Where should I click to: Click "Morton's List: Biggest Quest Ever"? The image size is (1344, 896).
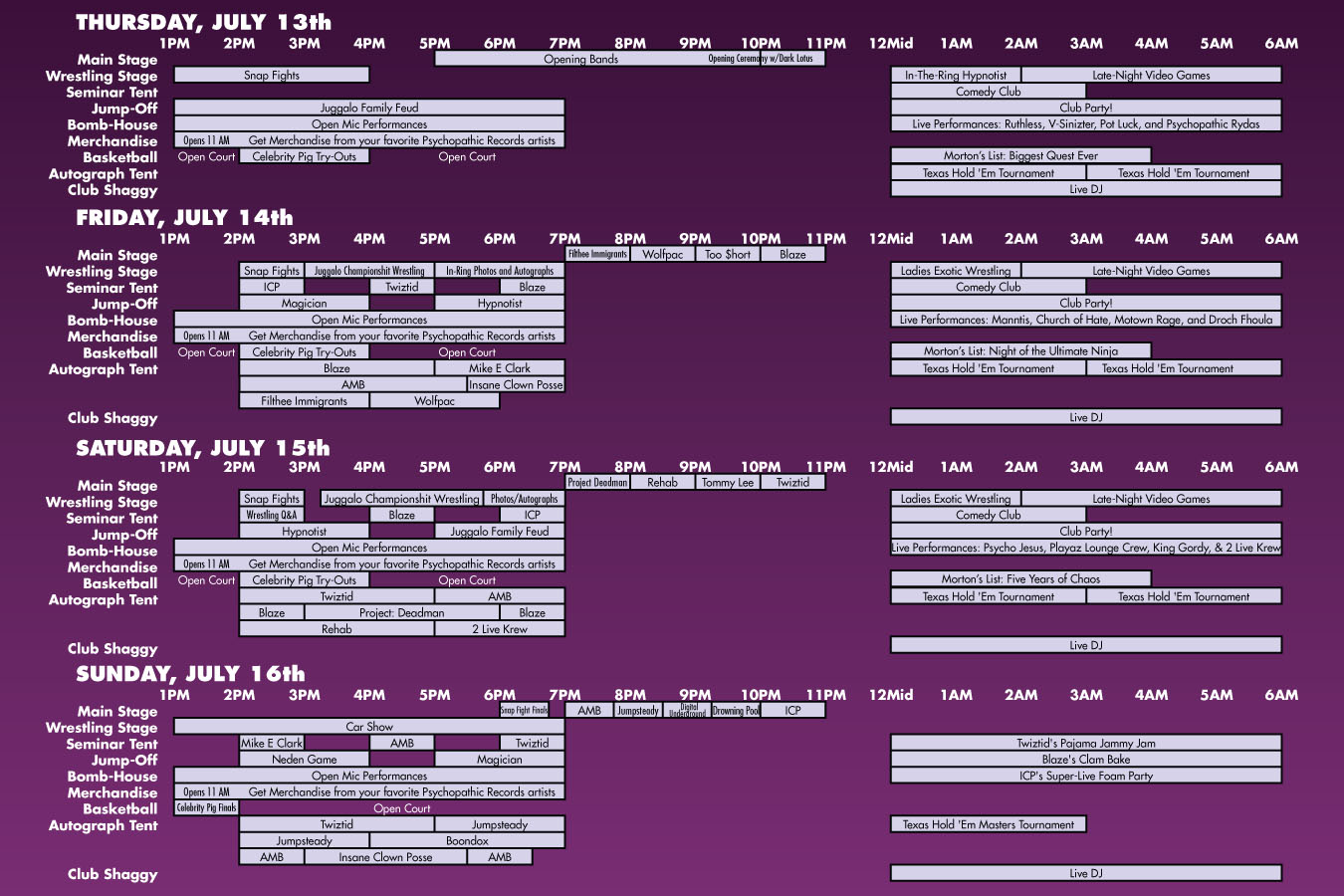tap(1020, 155)
